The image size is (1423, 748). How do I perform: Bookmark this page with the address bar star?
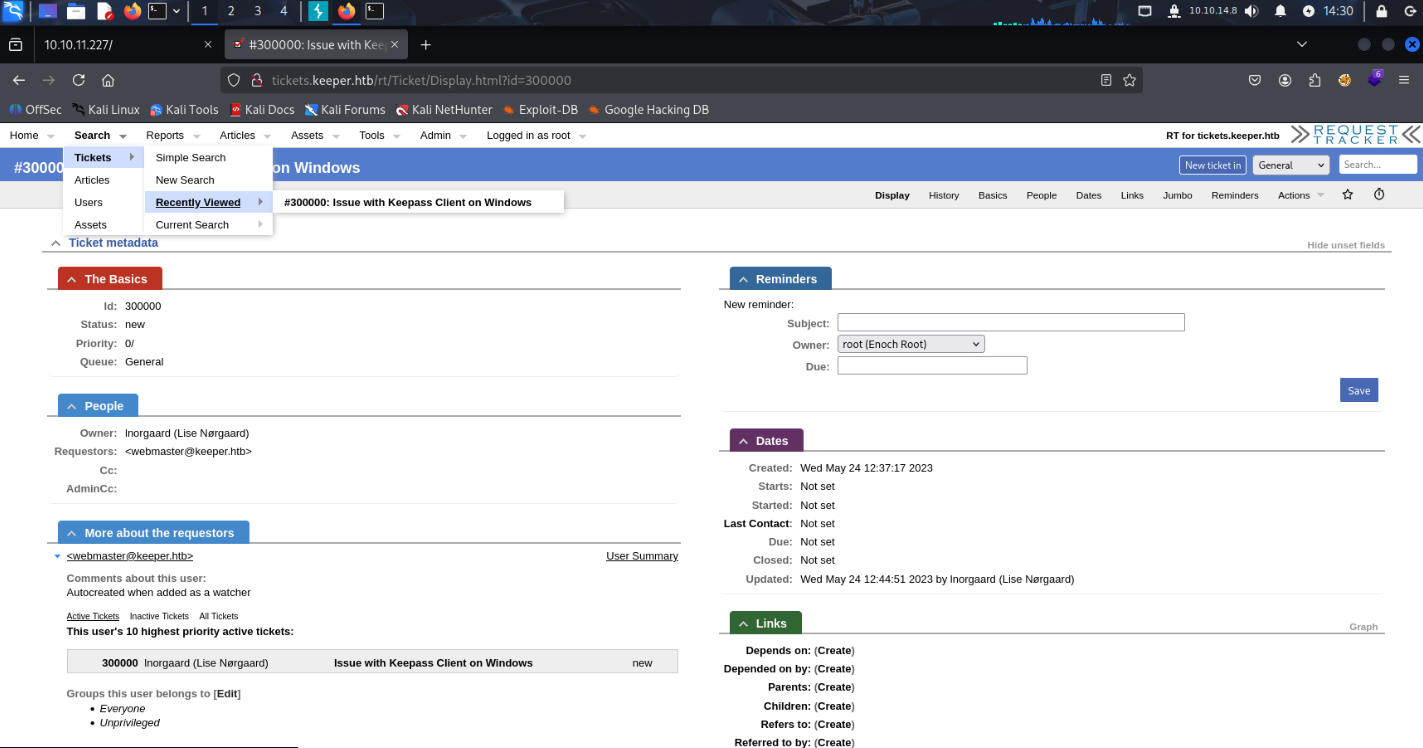[x=1130, y=80]
